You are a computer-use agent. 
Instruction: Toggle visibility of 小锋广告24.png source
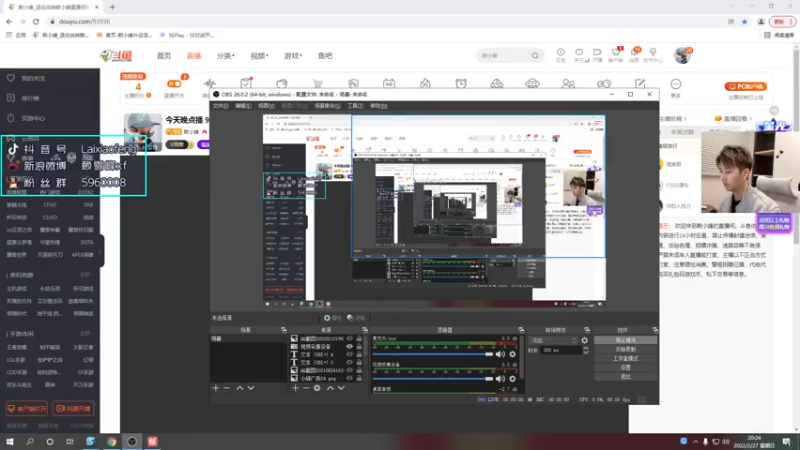[349, 378]
